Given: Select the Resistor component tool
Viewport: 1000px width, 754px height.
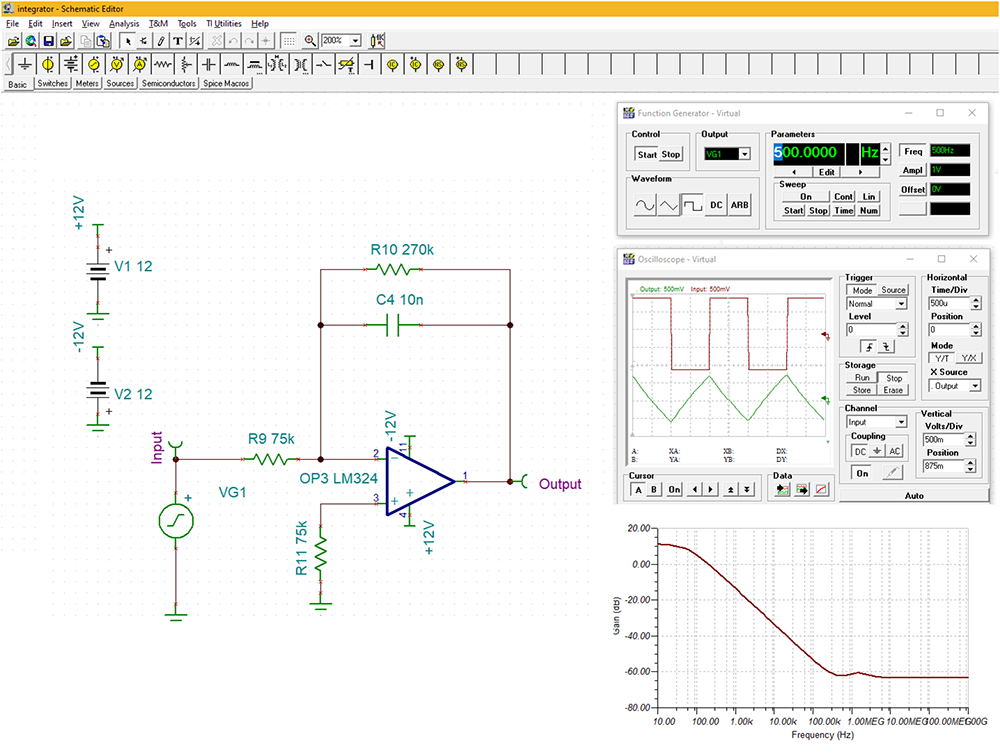Looking at the screenshot, I should click(162, 64).
